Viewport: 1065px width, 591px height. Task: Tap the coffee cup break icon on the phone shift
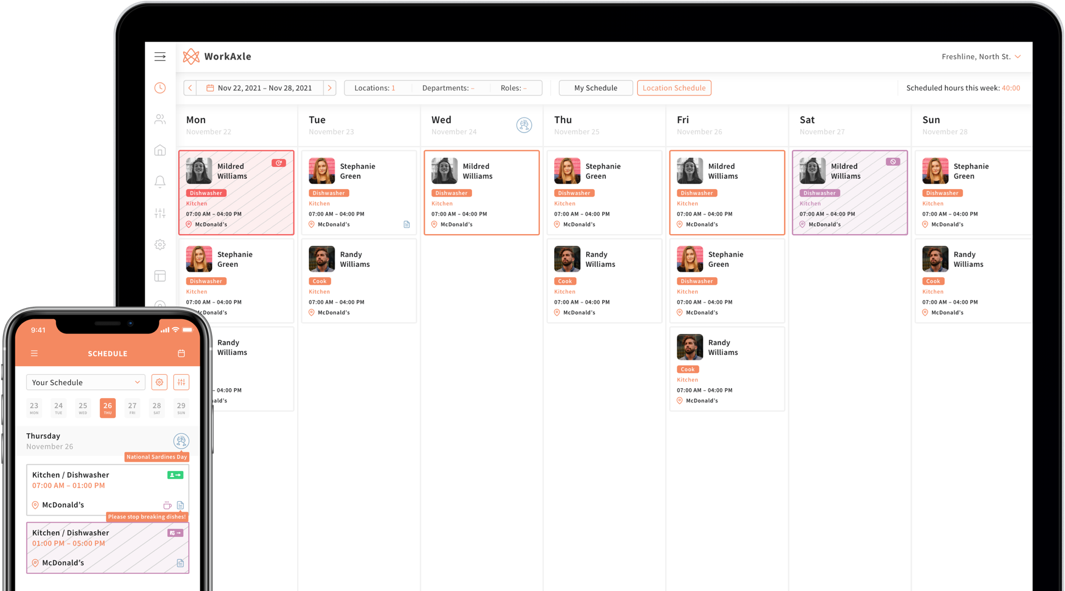pyautogui.click(x=167, y=505)
